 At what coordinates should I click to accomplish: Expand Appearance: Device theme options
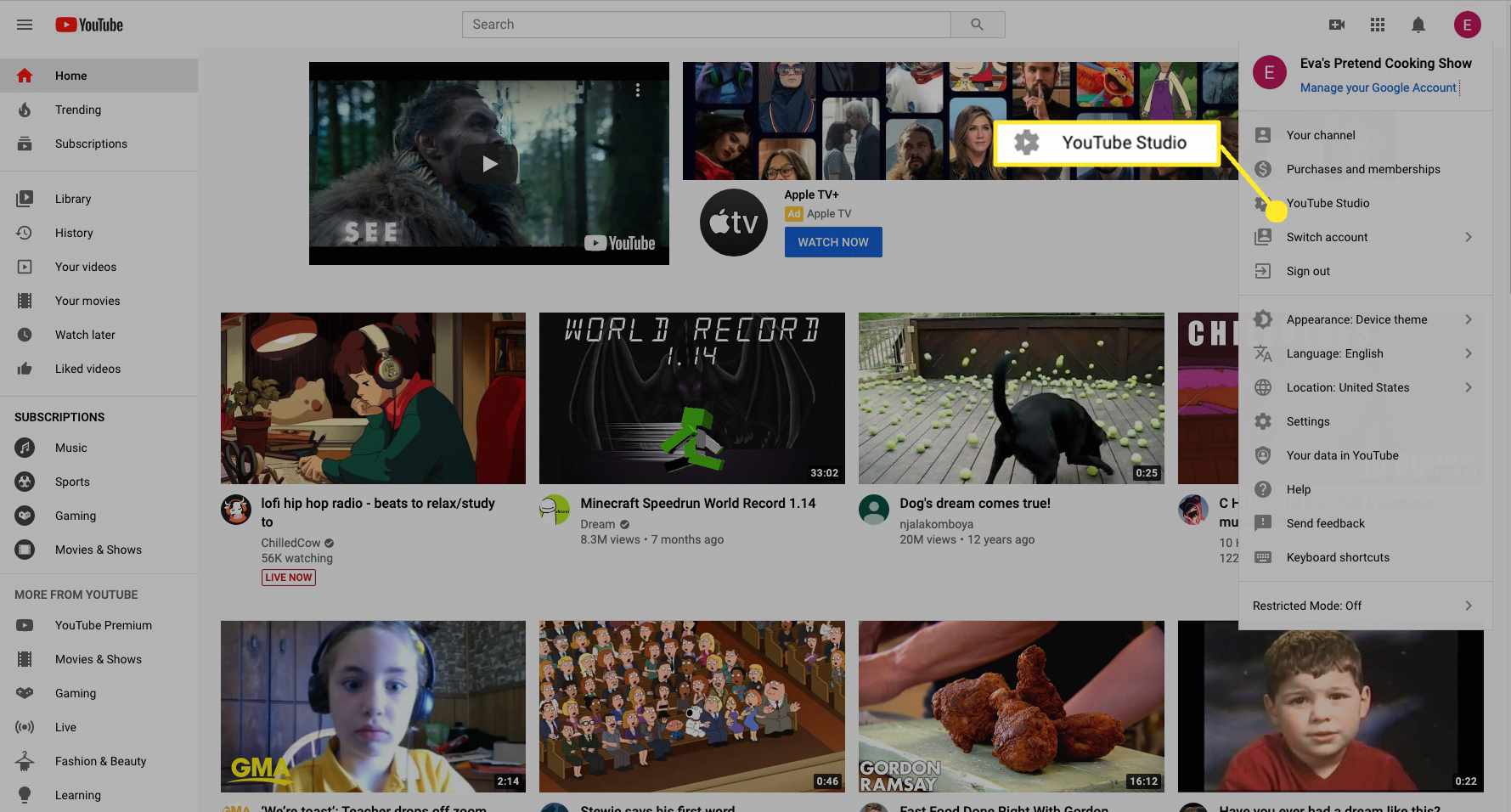coord(1468,319)
